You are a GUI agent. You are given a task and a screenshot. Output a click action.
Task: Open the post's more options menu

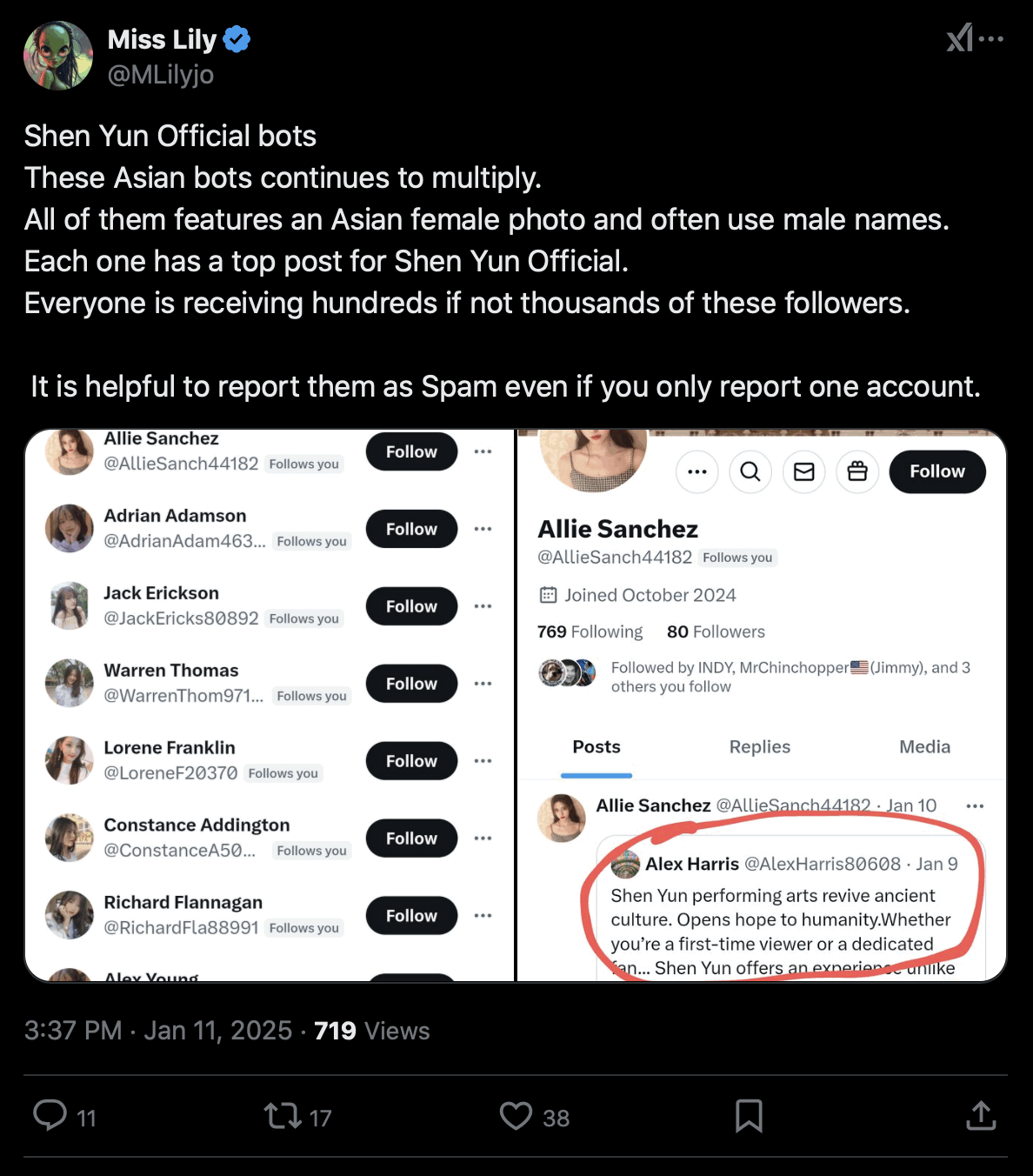tap(991, 38)
